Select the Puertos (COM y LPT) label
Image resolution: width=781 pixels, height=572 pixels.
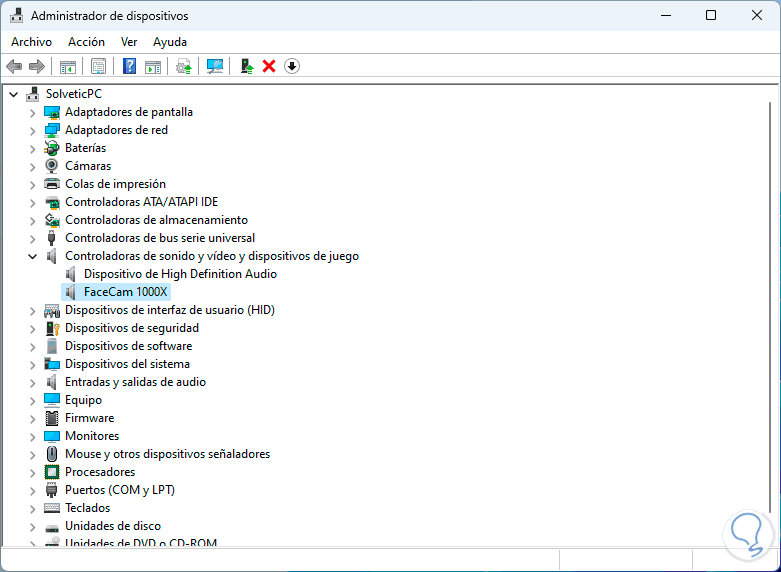(120, 490)
